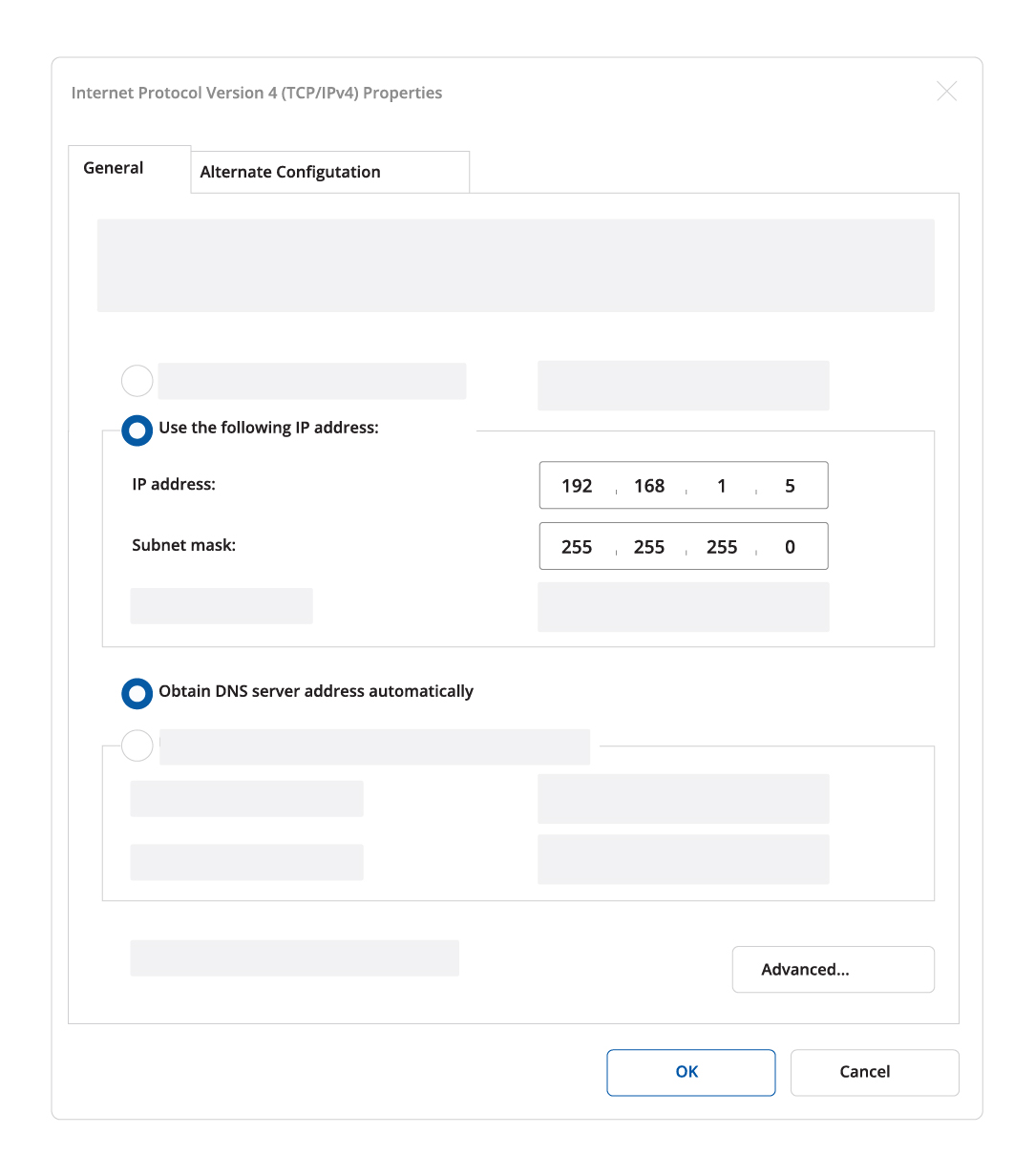Switch to the General tab
Image resolution: width=1035 pixels, height=1176 pixels.
click(x=115, y=169)
